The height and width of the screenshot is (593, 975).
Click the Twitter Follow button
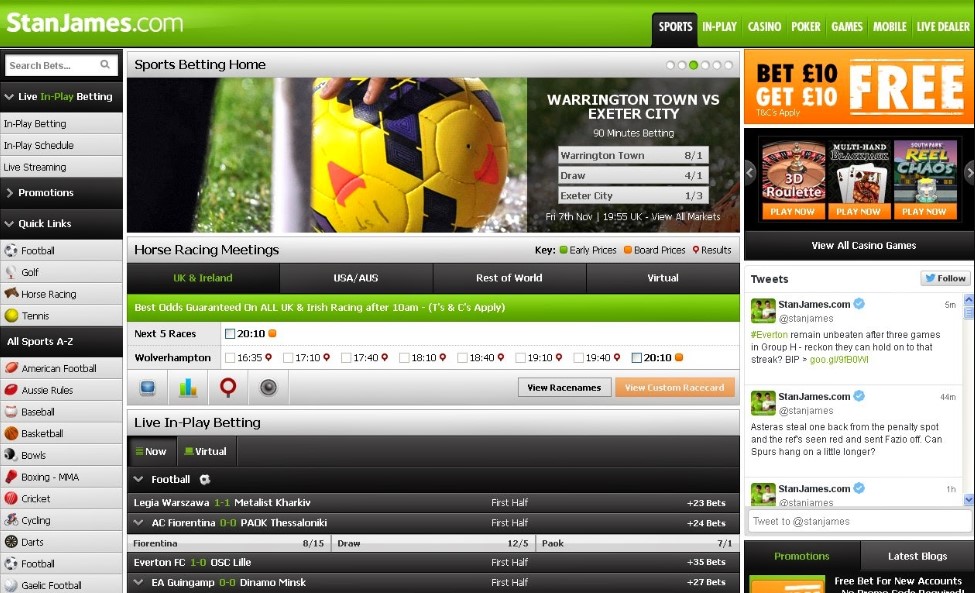point(945,278)
